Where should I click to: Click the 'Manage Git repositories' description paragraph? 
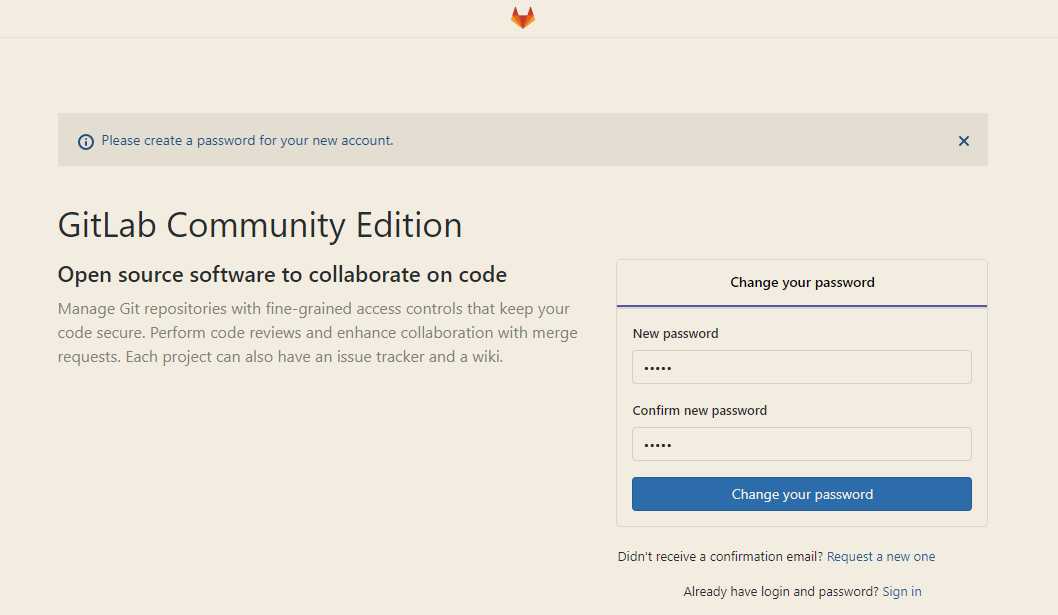318,333
